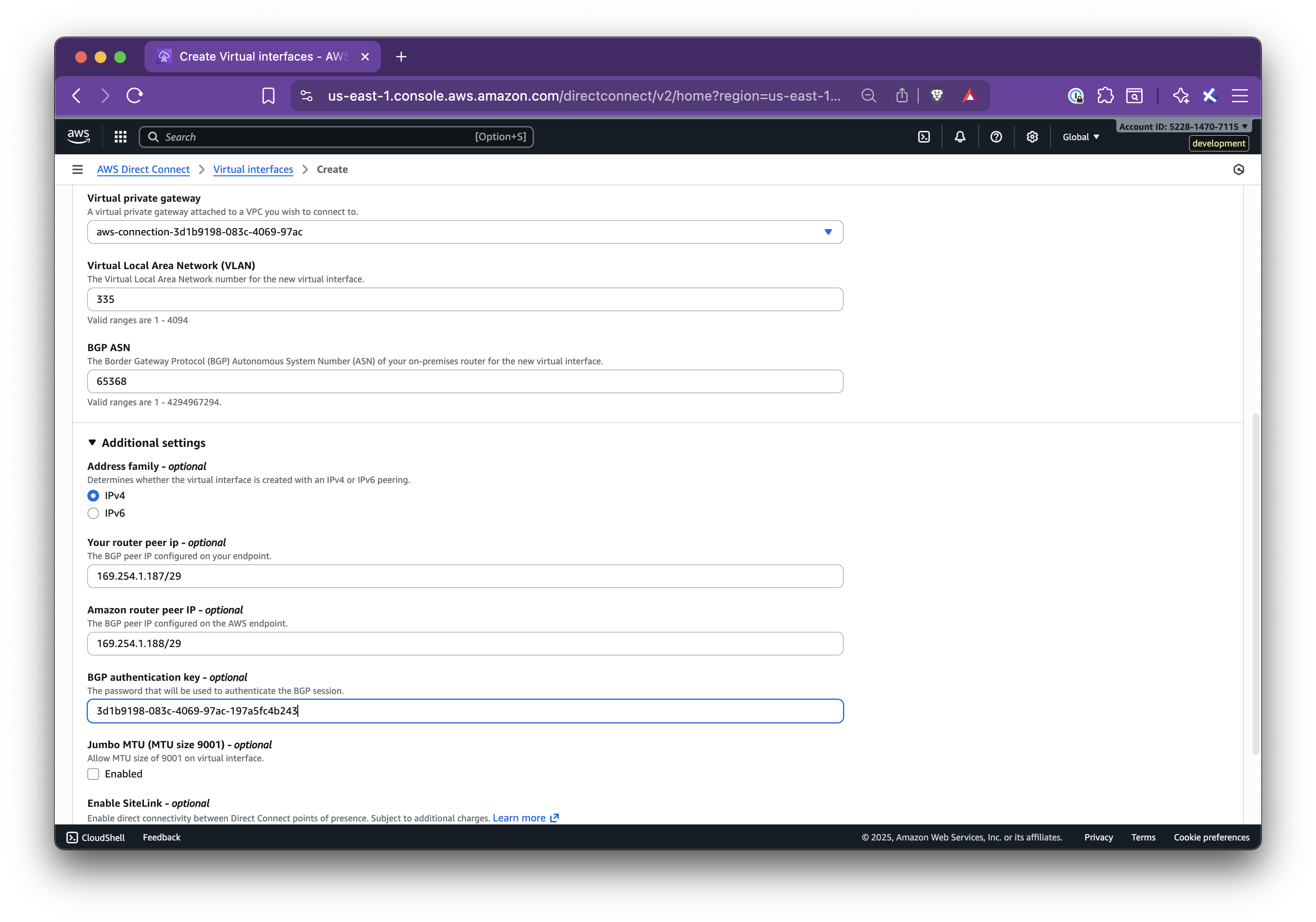1316x922 pixels.
Task: Open AWS console settings gear
Action: point(1032,136)
